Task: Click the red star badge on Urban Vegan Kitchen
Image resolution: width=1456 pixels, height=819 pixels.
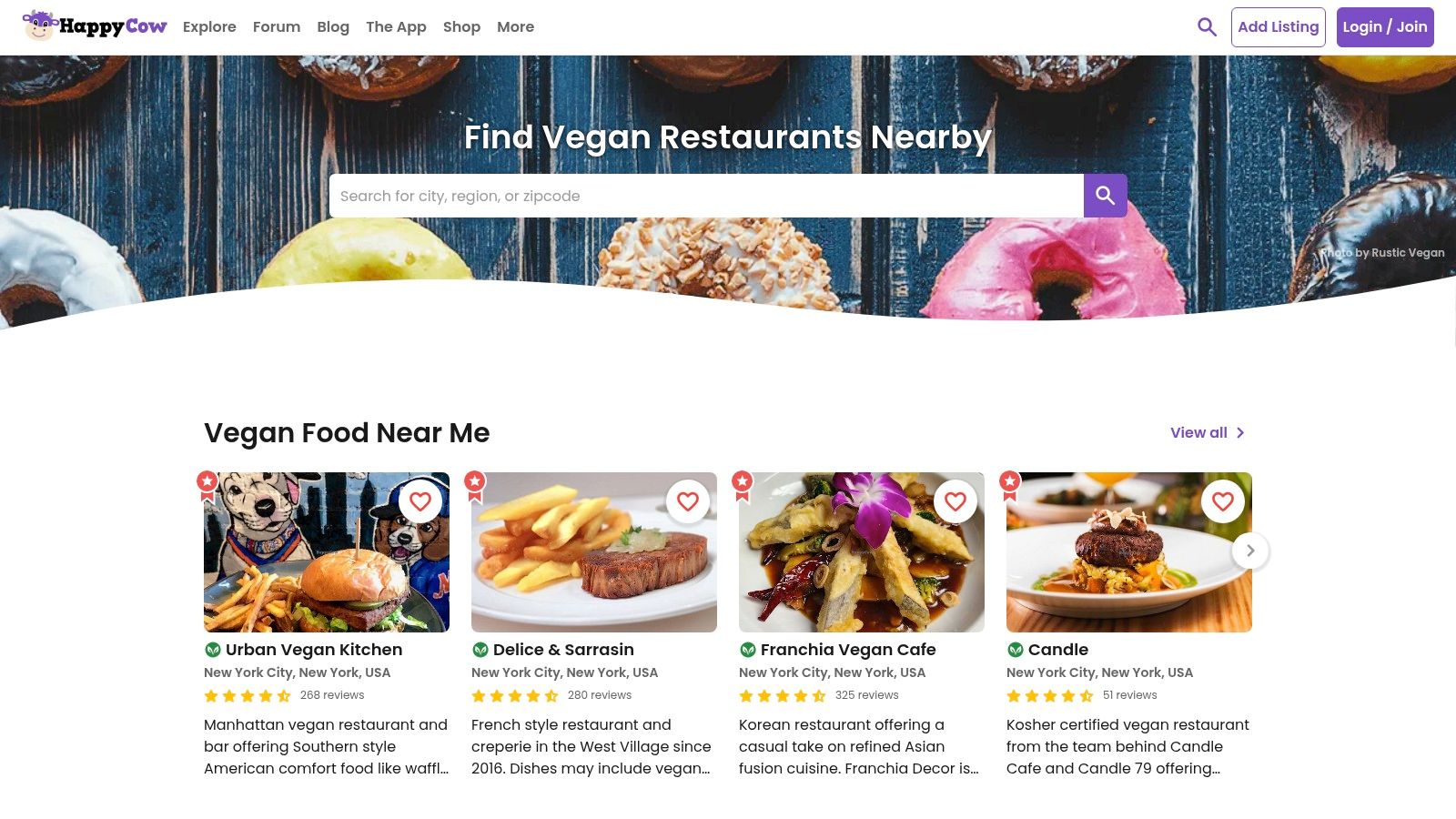Action: coord(207,486)
